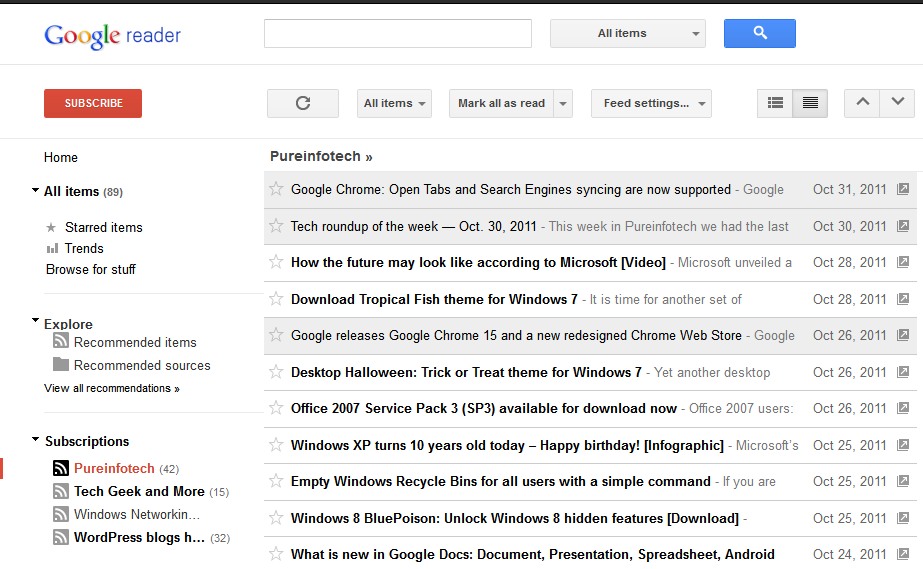Open Windows XP turns 10 link icon
This screenshot has height=569, width=923.
click(902, 445)
